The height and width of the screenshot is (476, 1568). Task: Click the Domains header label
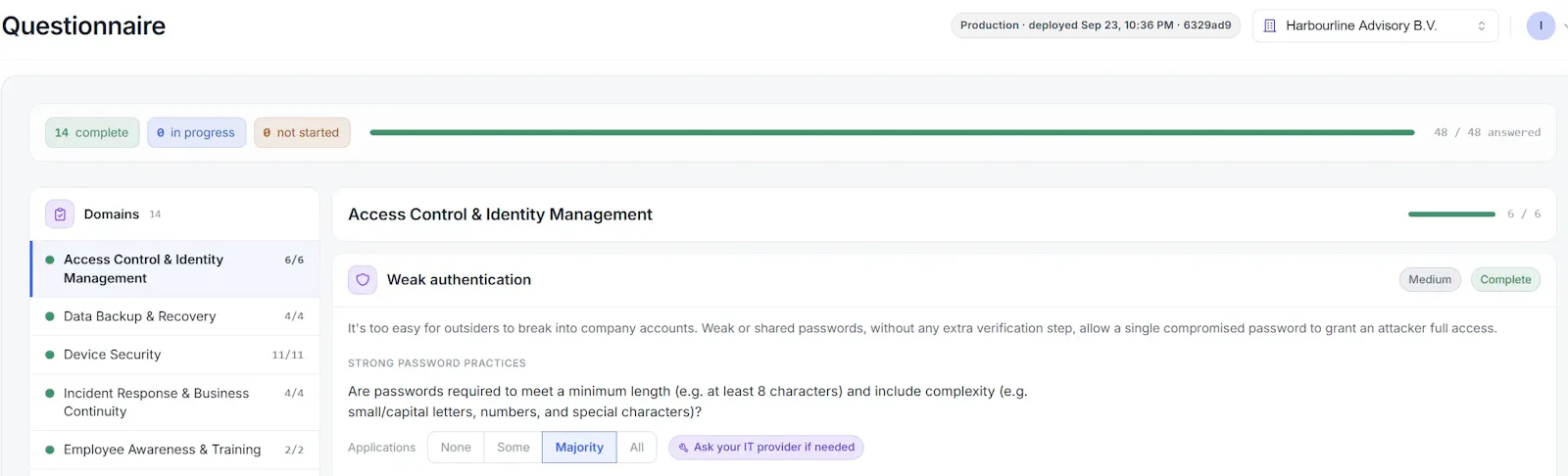click(112, 214)
